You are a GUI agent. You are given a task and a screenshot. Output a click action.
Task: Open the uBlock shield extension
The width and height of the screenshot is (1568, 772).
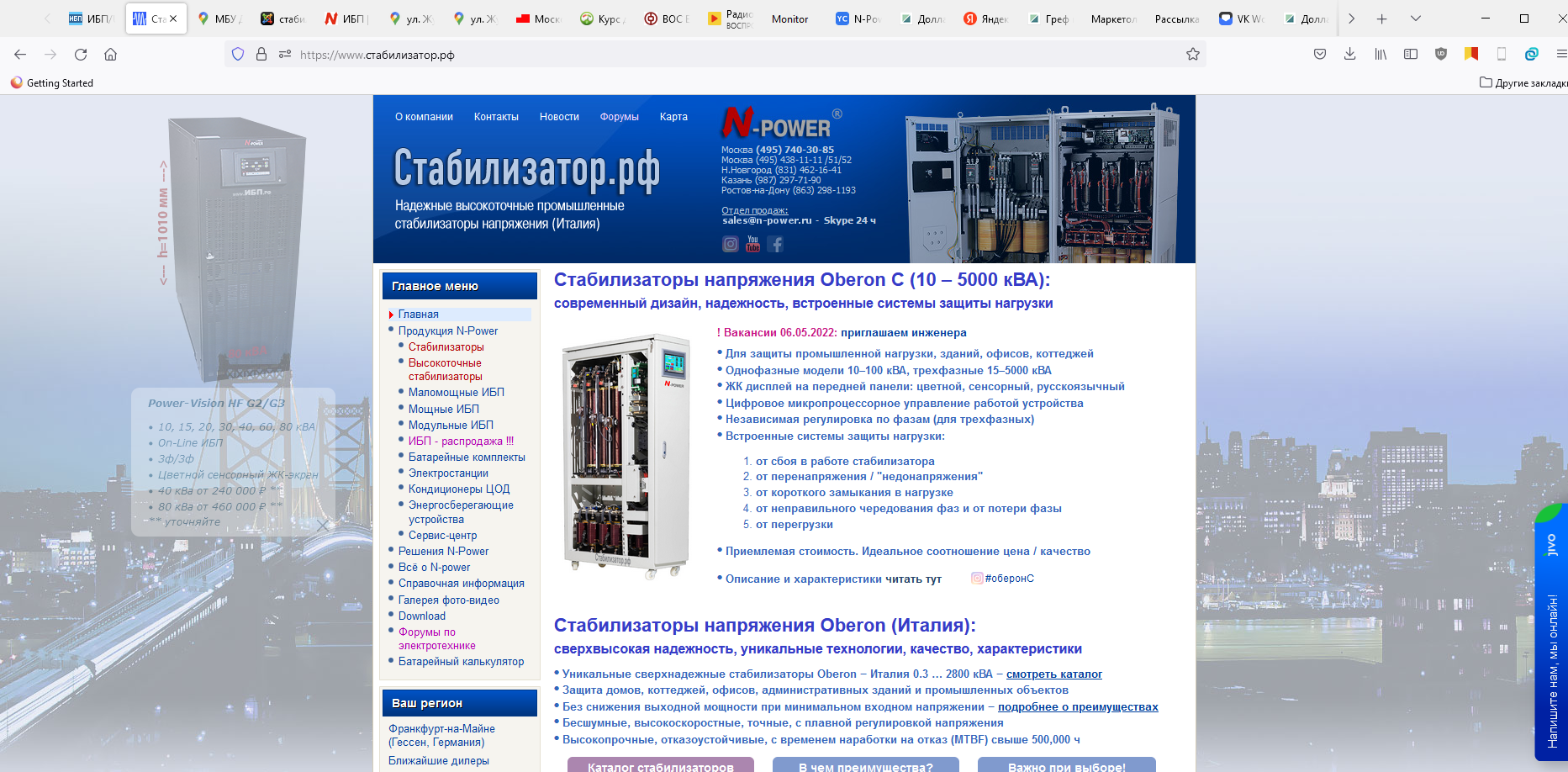point(1441,55)
